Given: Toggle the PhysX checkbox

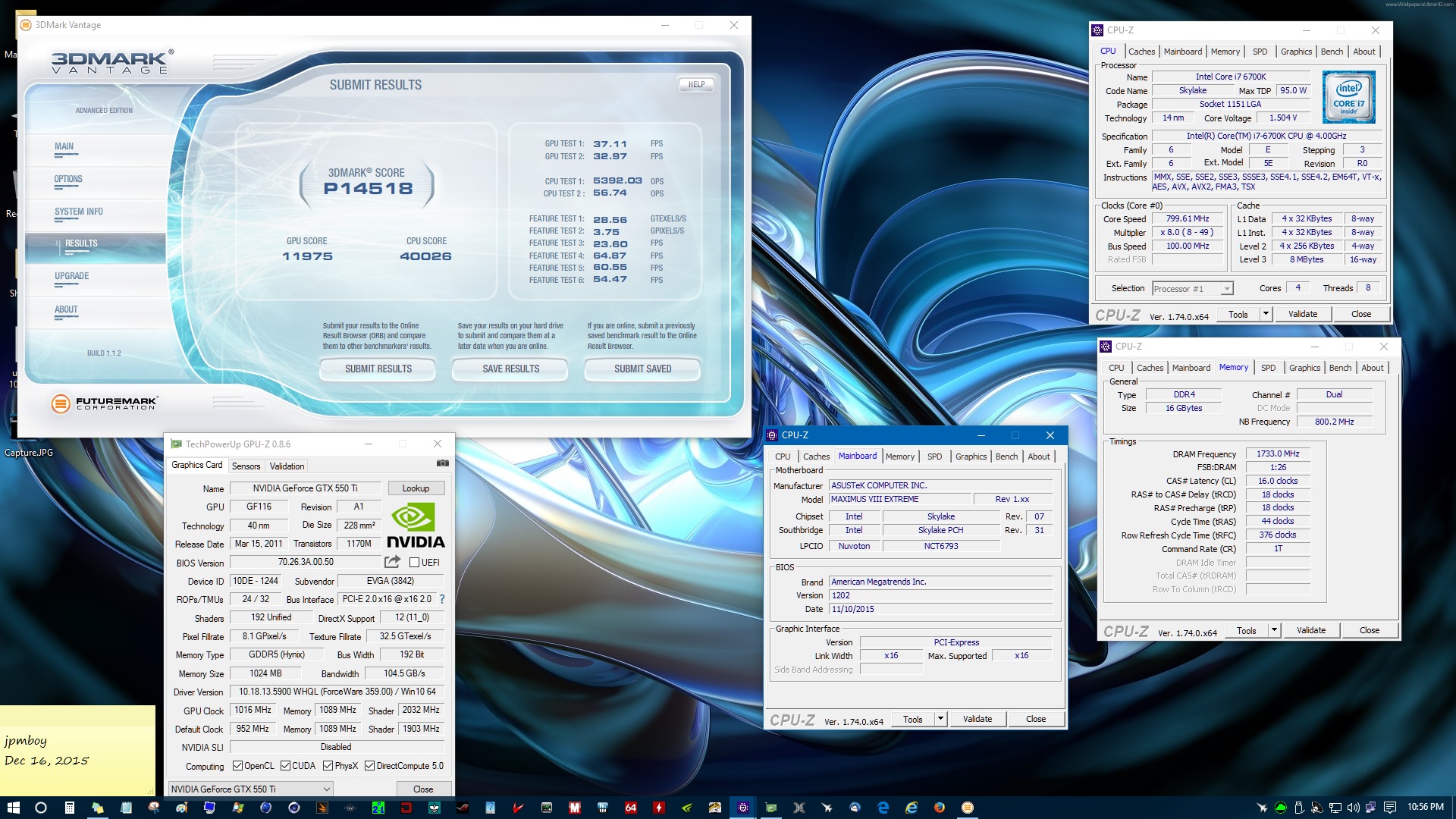Looking at the screenshot, I should [x=328, y=766].
